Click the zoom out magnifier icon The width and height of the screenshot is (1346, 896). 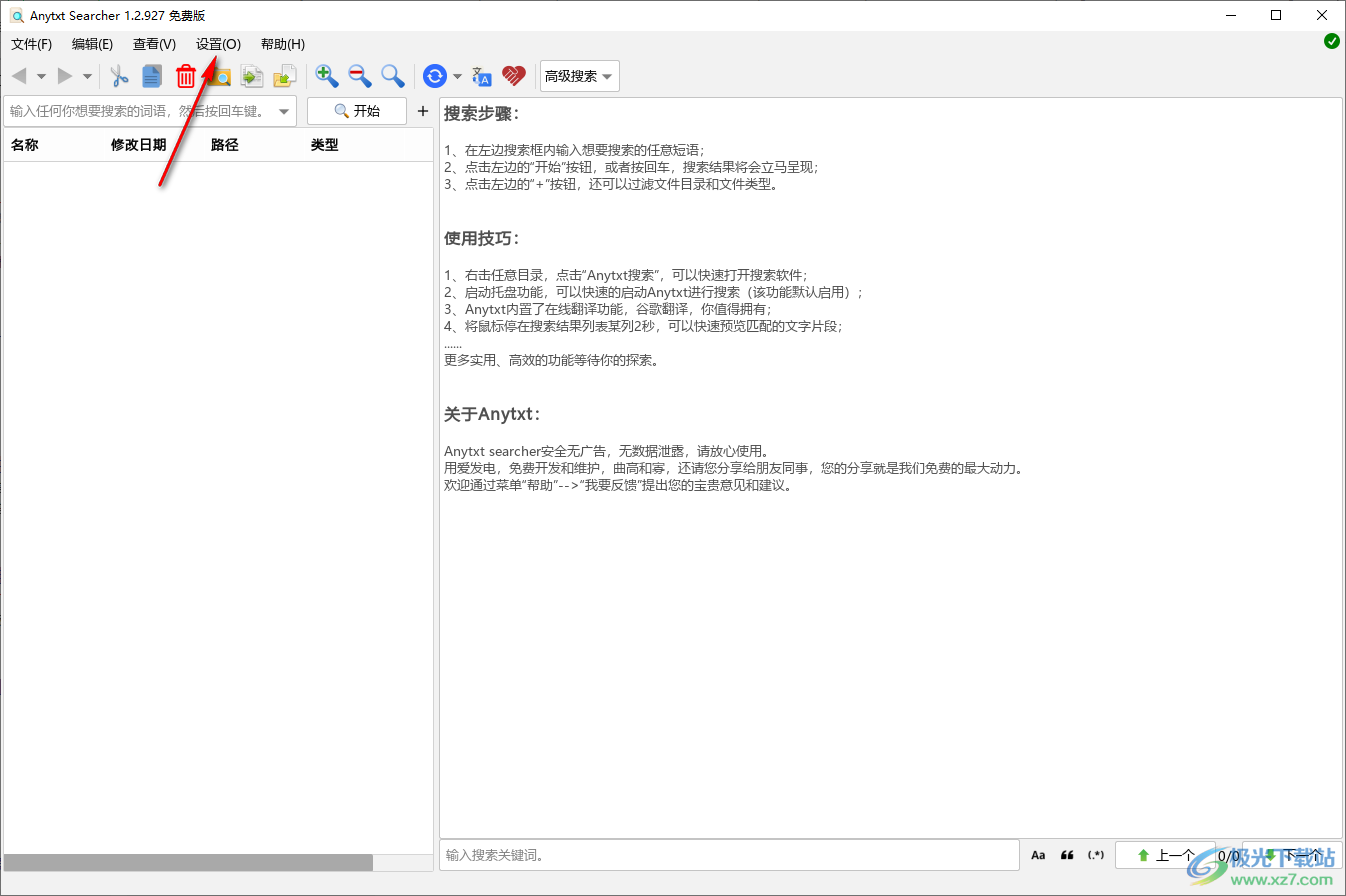[360, 76]
